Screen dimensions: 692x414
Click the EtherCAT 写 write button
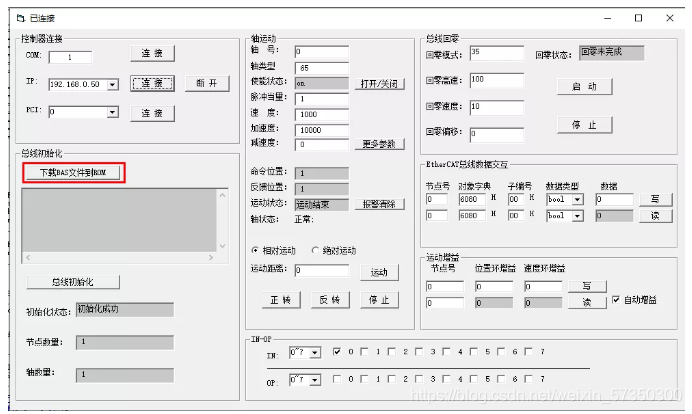(x=656, y=199)
